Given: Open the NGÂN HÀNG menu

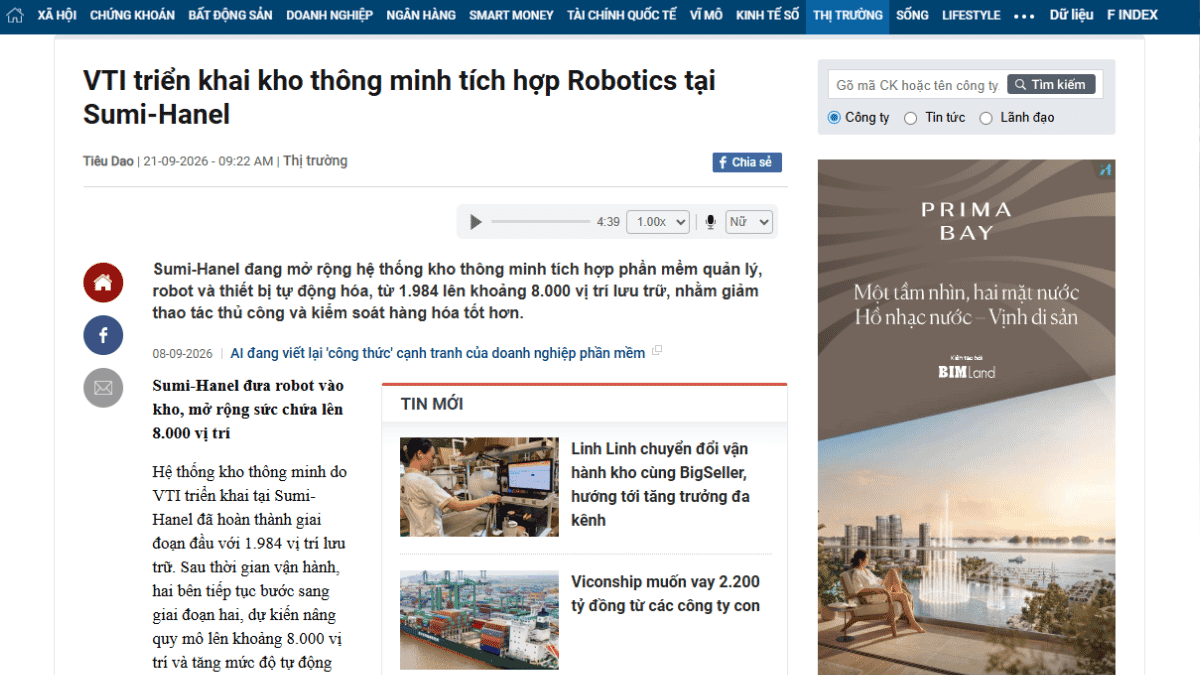Looking at the screenshot, I should [421, 16].
